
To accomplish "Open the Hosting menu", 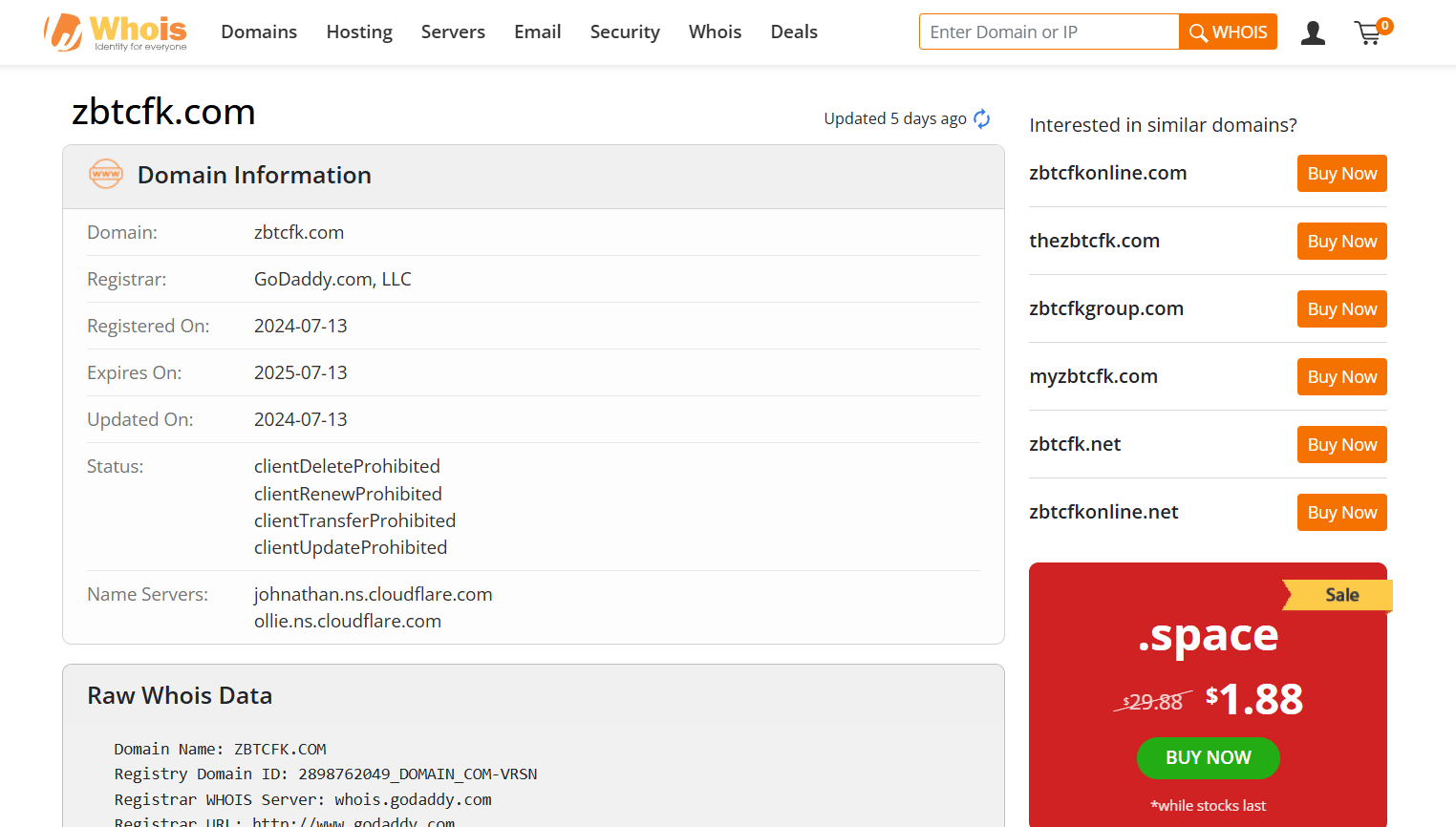I will coord(359,32).
